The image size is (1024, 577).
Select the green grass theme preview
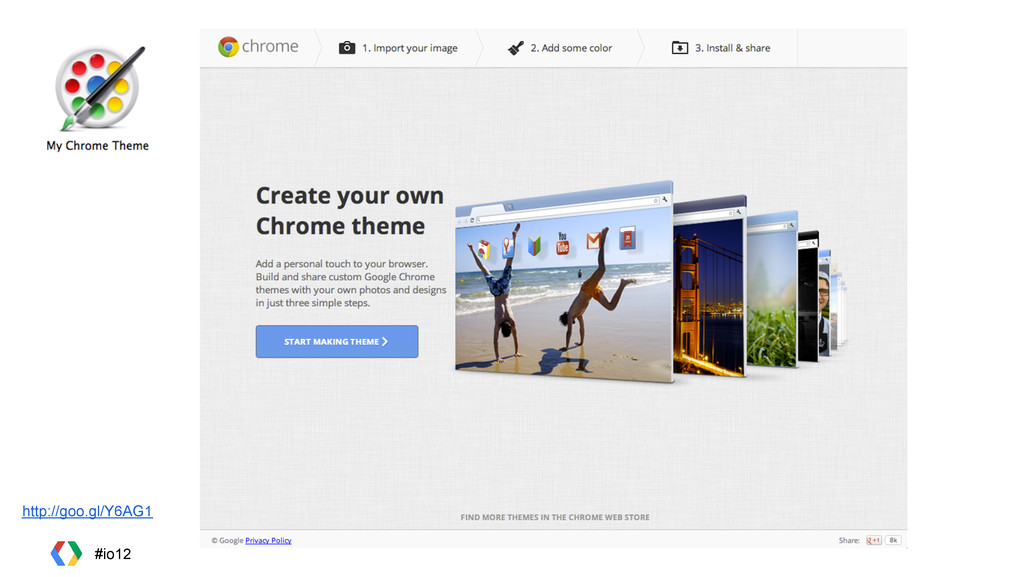coord(772,290)
